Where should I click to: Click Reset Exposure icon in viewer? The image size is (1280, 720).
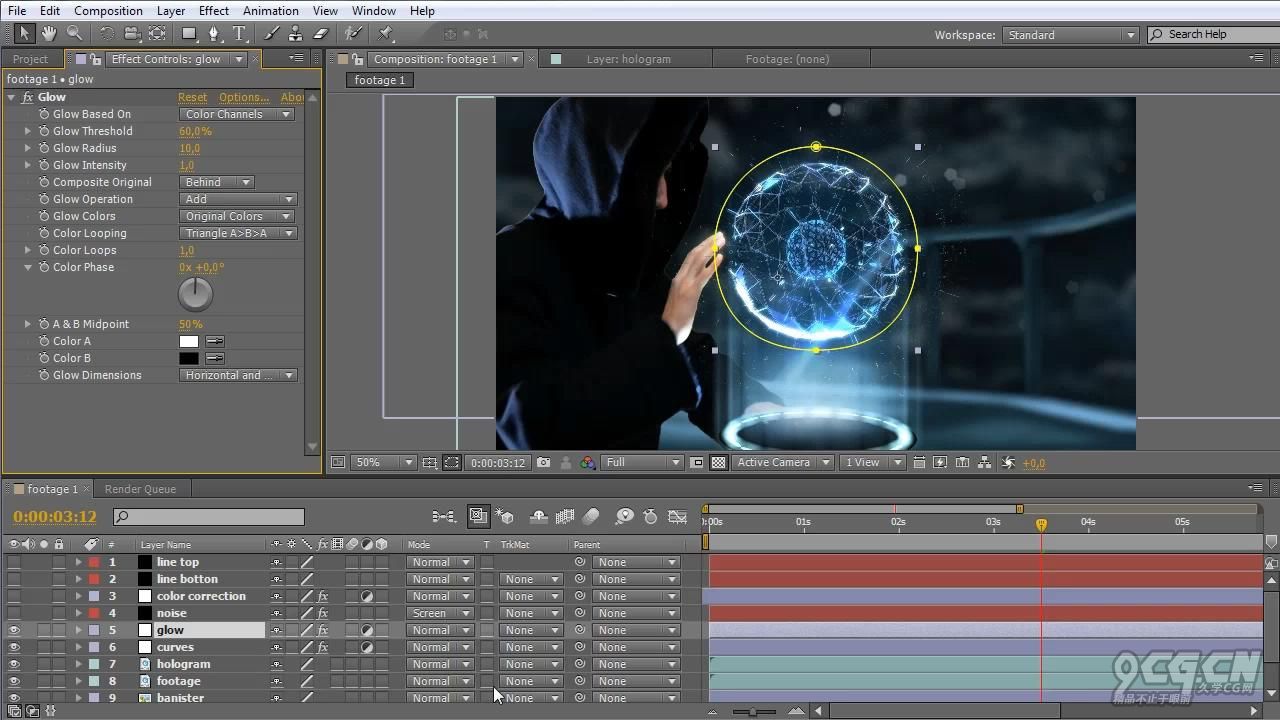click(1008, 463)
